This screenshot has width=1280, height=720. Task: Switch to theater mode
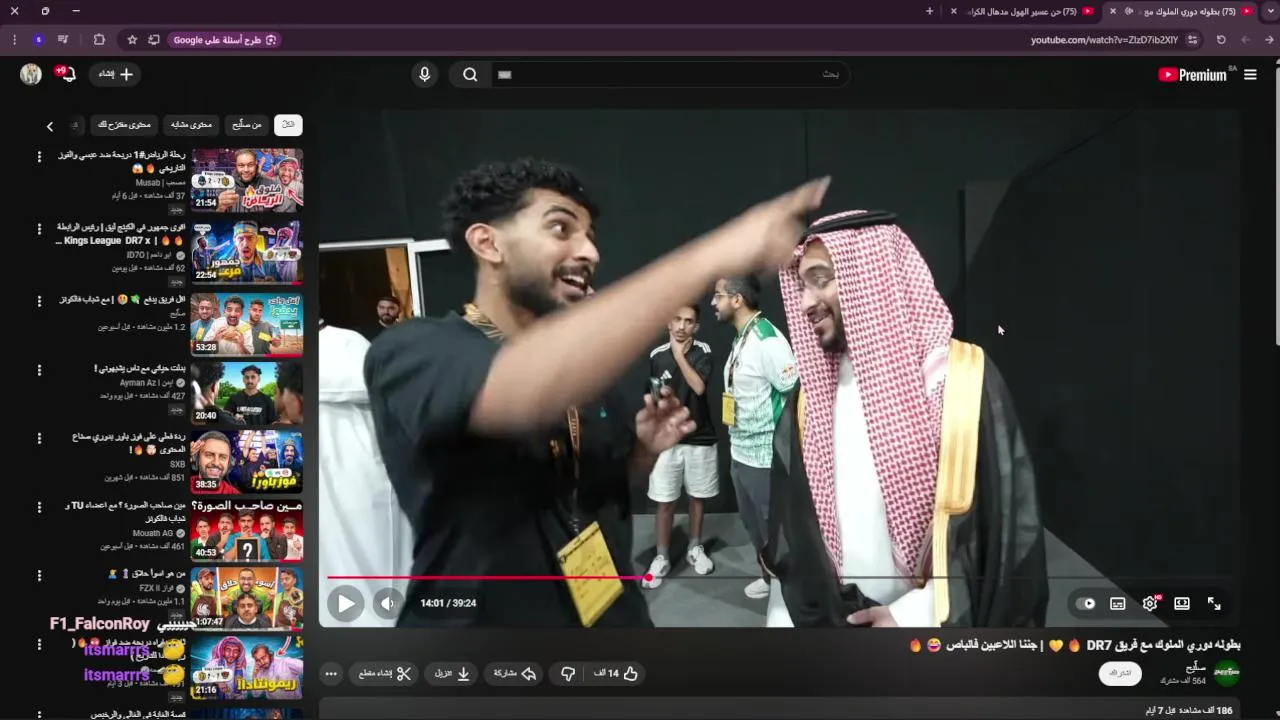(1182, 603)
